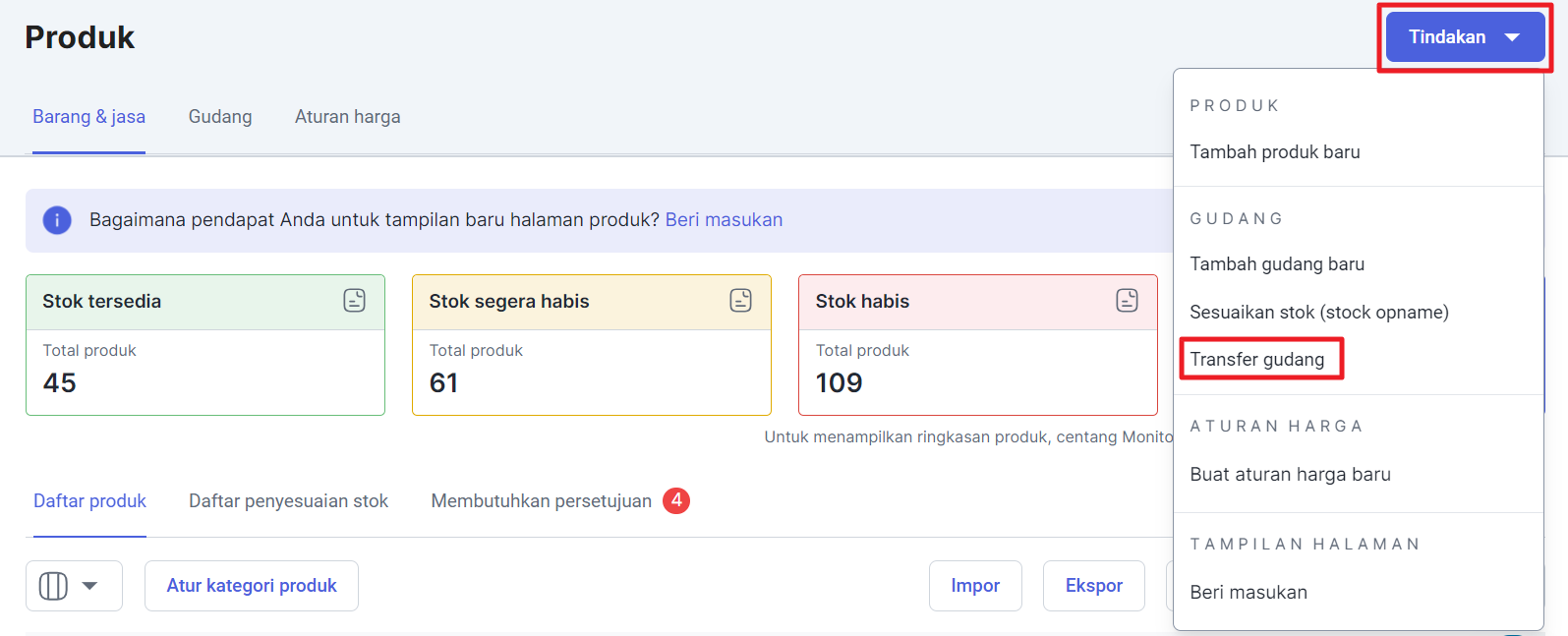Click the PRODUK section header in menu
Image resolution: width=1568 pixels, height=636 pixels.
(x=1235, y=106)
